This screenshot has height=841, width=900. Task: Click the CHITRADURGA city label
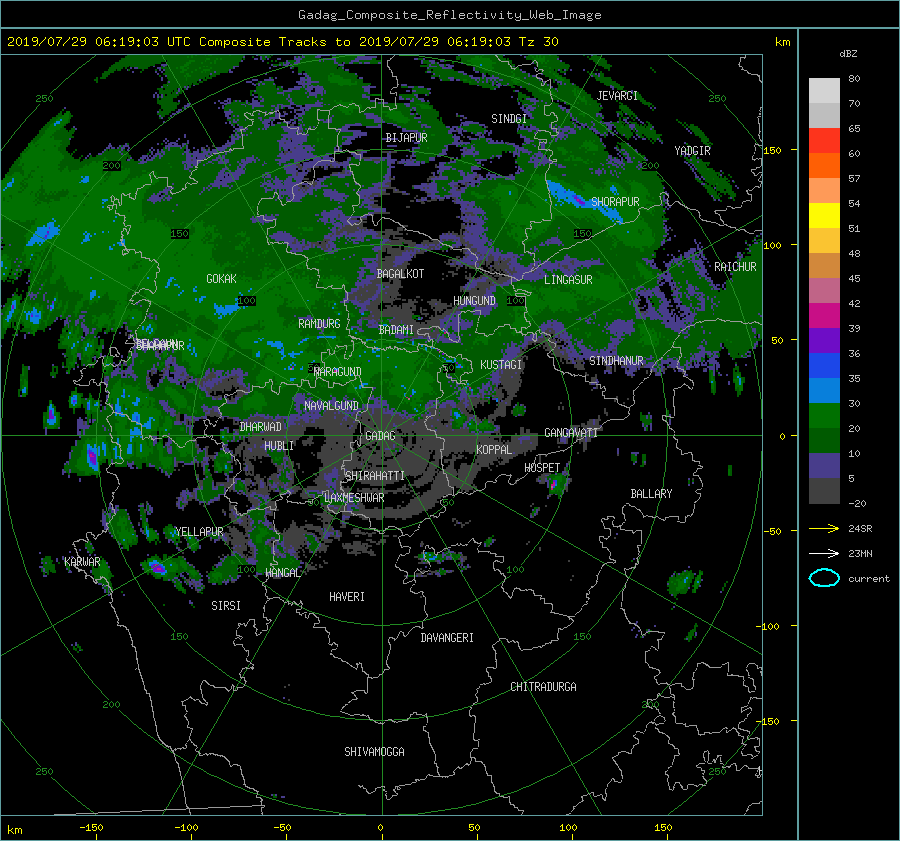pyautogui.click(x=543, y=687)
